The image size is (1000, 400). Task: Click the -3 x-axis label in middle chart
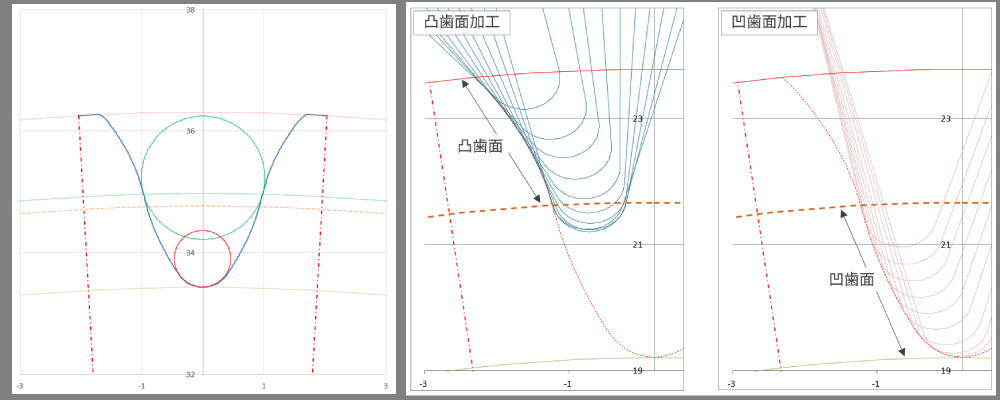pyautogui.click(x=423, y=385)
